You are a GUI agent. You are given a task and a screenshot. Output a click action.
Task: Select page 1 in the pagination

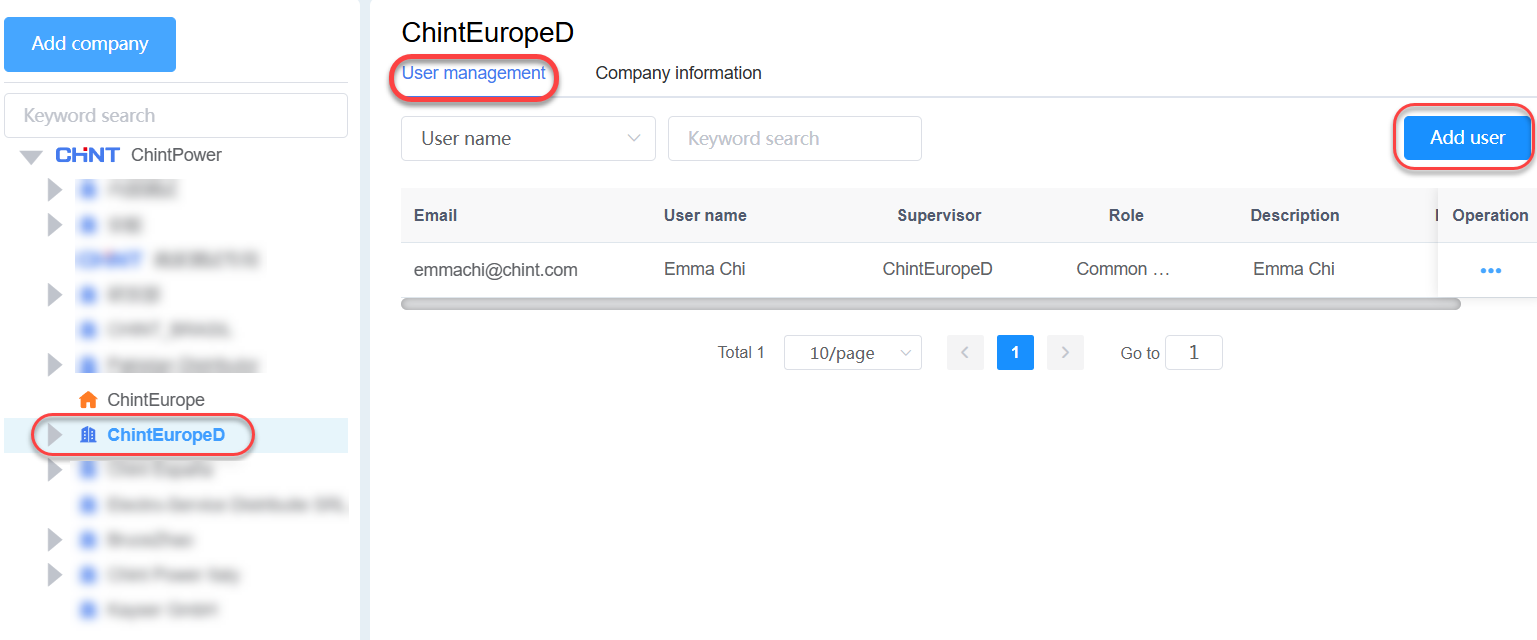(1015, 352)
